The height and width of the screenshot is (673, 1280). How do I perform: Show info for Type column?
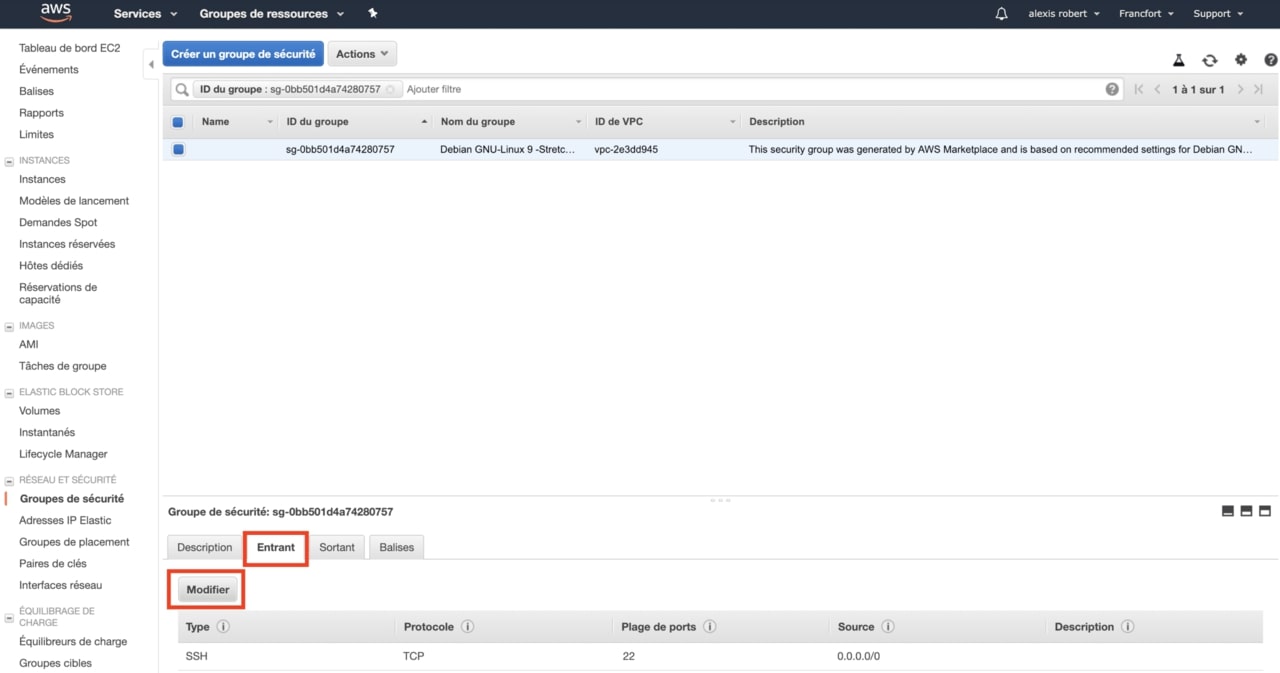tap(223, 627)
